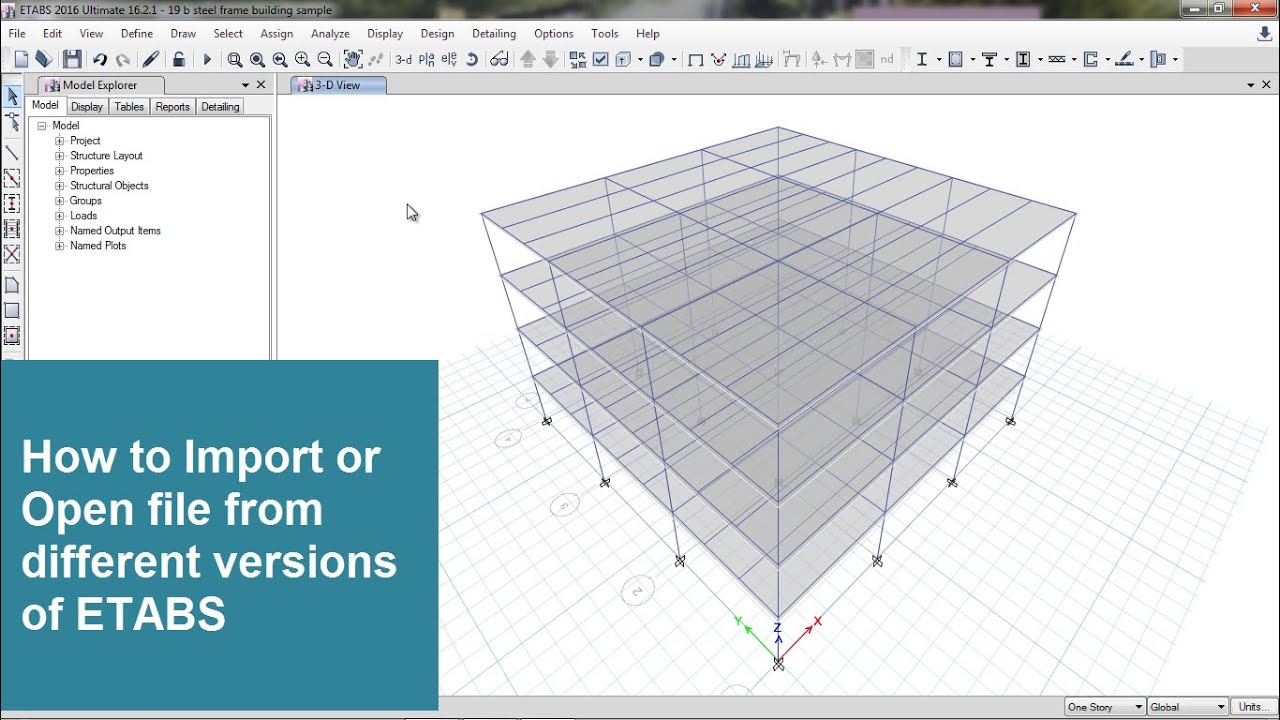Expand the Structure Layout node
The height and width of the screenshot is (720, 1280).
[60, 156]
